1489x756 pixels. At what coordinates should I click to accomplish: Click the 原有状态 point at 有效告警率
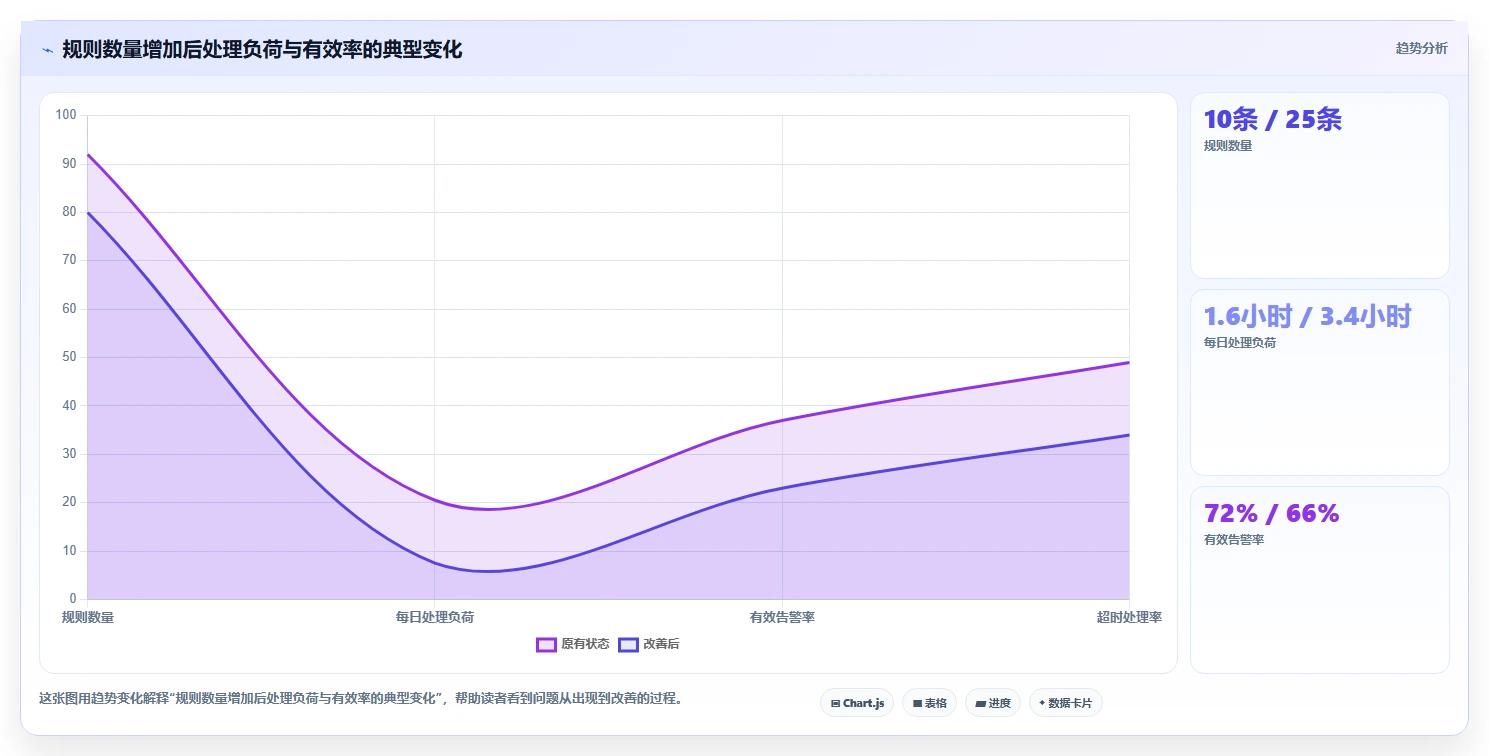tap(782, 420)
